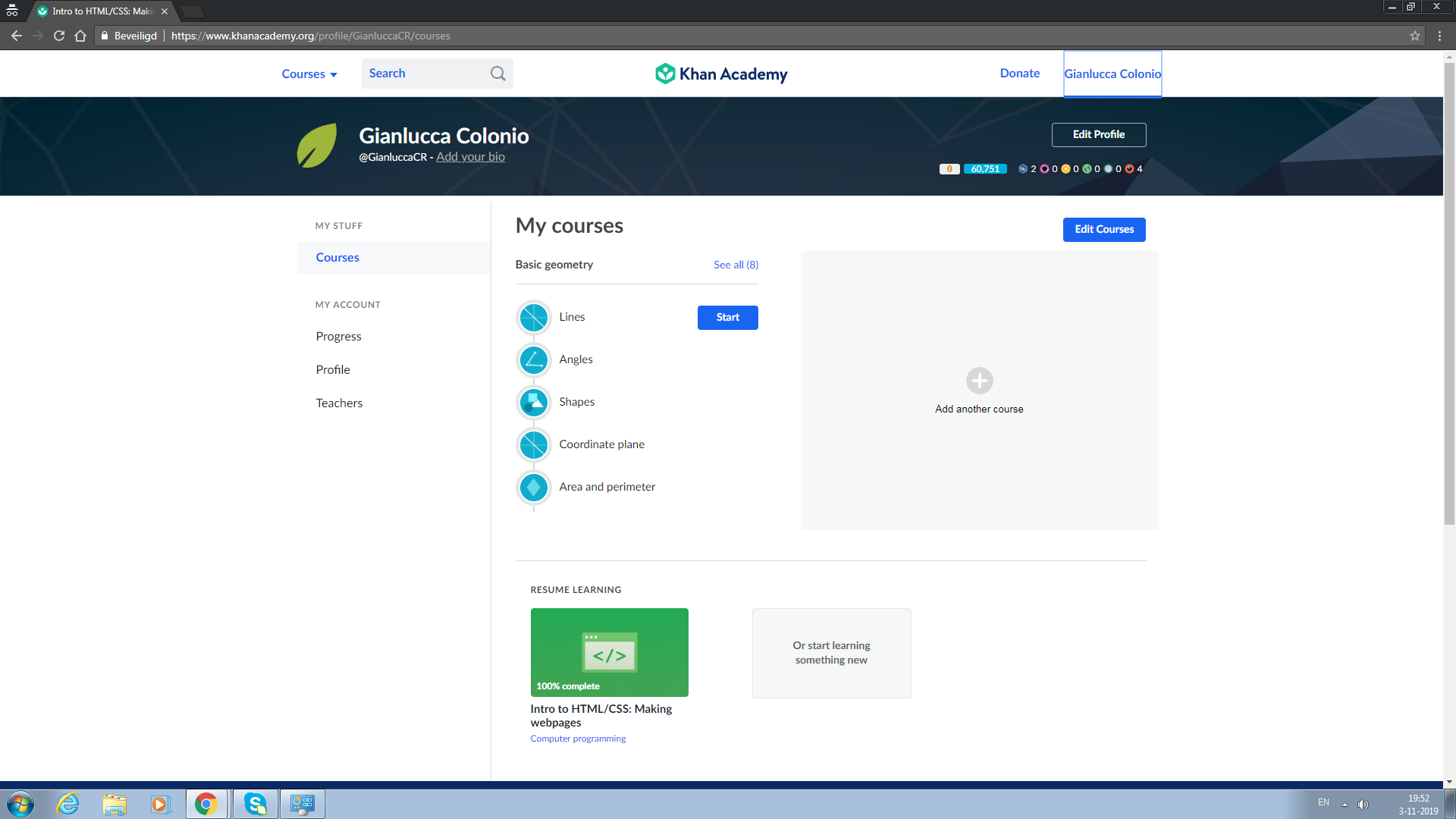Viewport: 1456px width, 819px height.
Task: Switch to the Intro to HTML/CSS browser tab
Action: [x=102, y=11]
